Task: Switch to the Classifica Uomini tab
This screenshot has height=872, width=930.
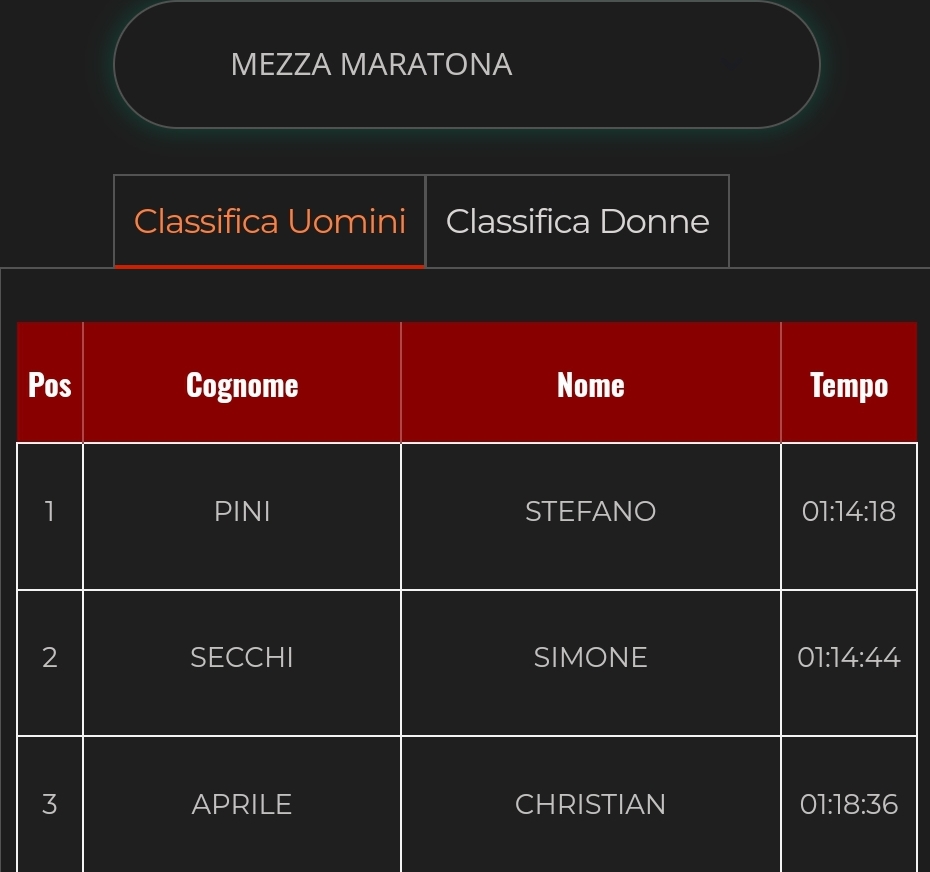Action: (270, 221)
